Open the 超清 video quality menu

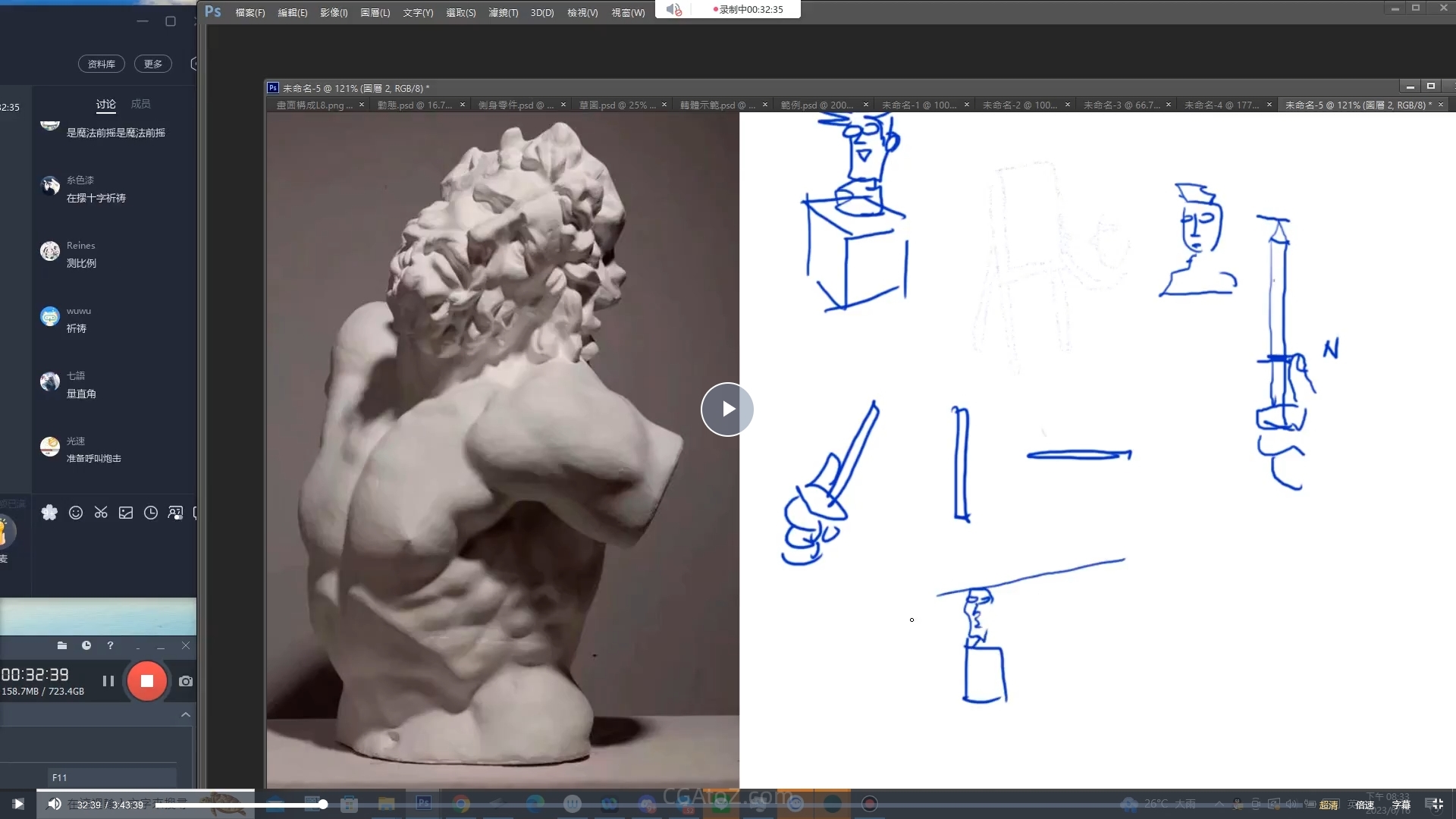pyautogui.click(x=1328, y=805)
